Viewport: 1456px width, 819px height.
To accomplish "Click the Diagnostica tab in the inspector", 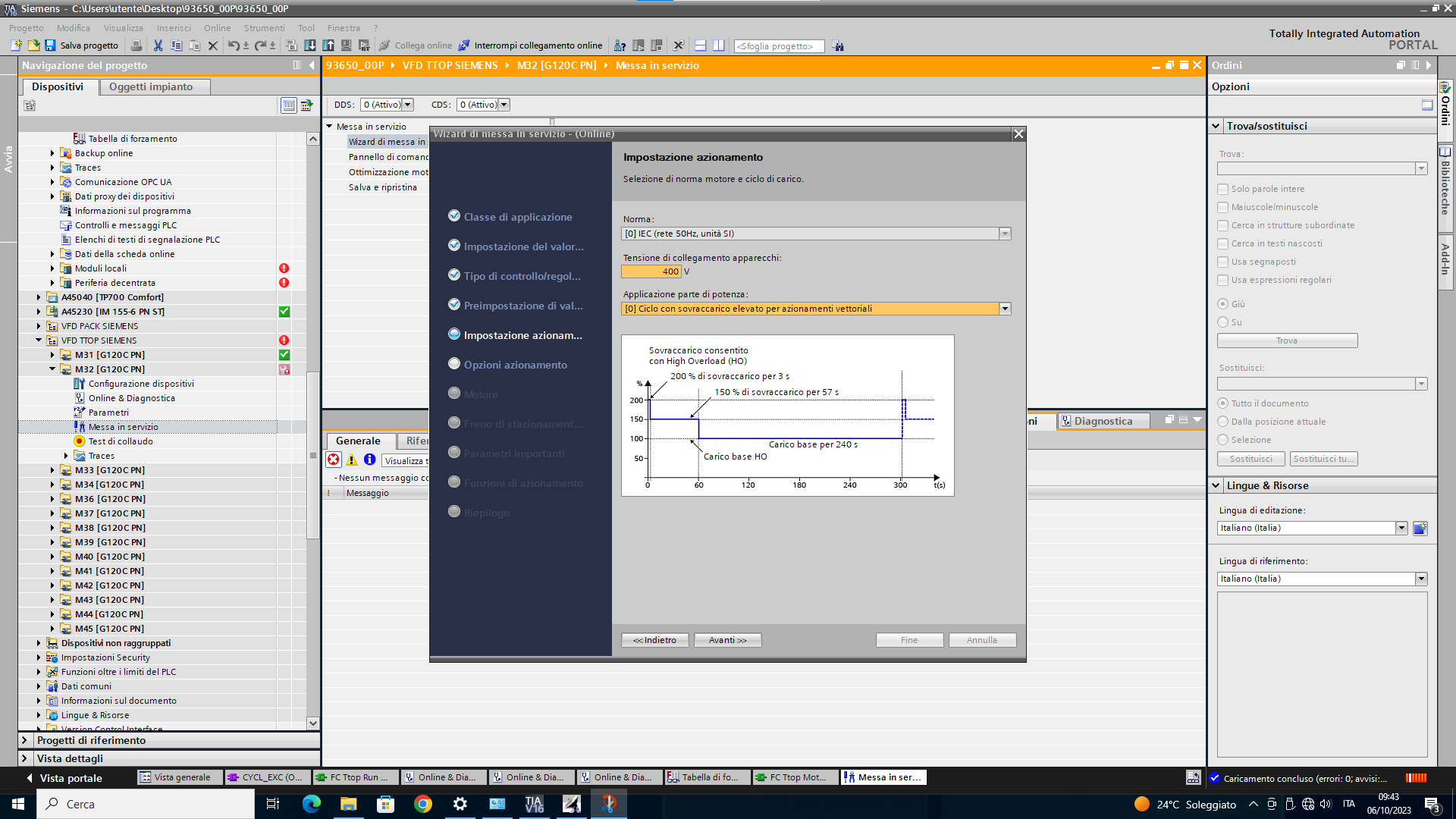I will coord(1103,421).
